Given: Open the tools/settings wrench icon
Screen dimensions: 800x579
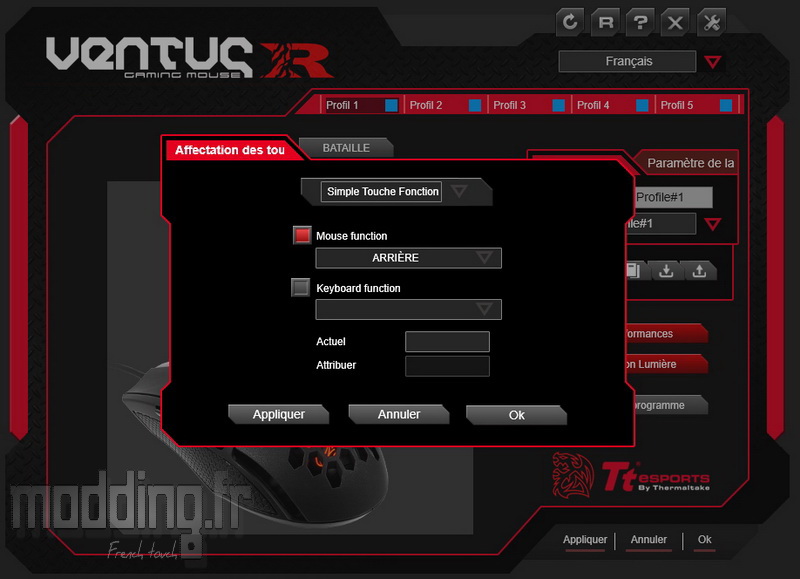Looking at the screenshot, I should pyautogui.click(x=712, y=22).
